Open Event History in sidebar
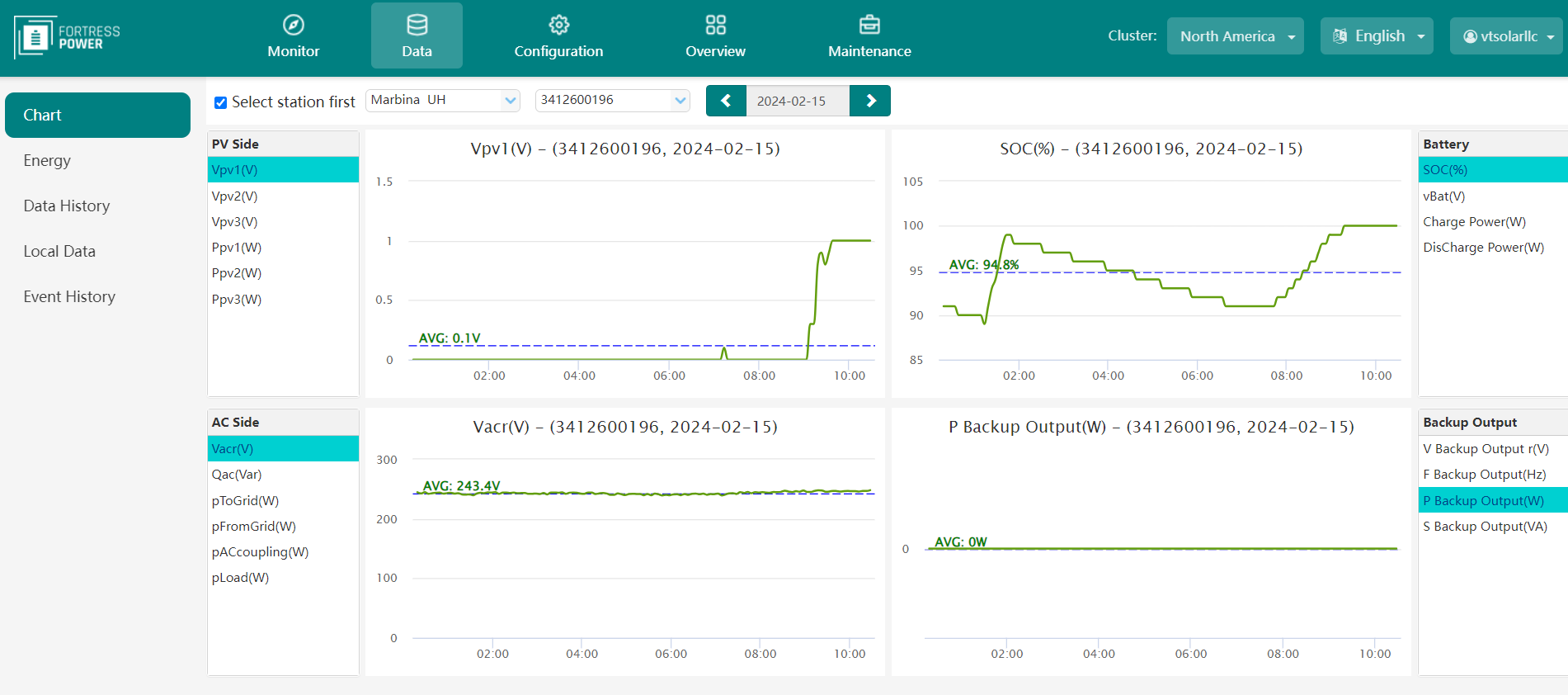1568x695 pixels. point(69,296)
